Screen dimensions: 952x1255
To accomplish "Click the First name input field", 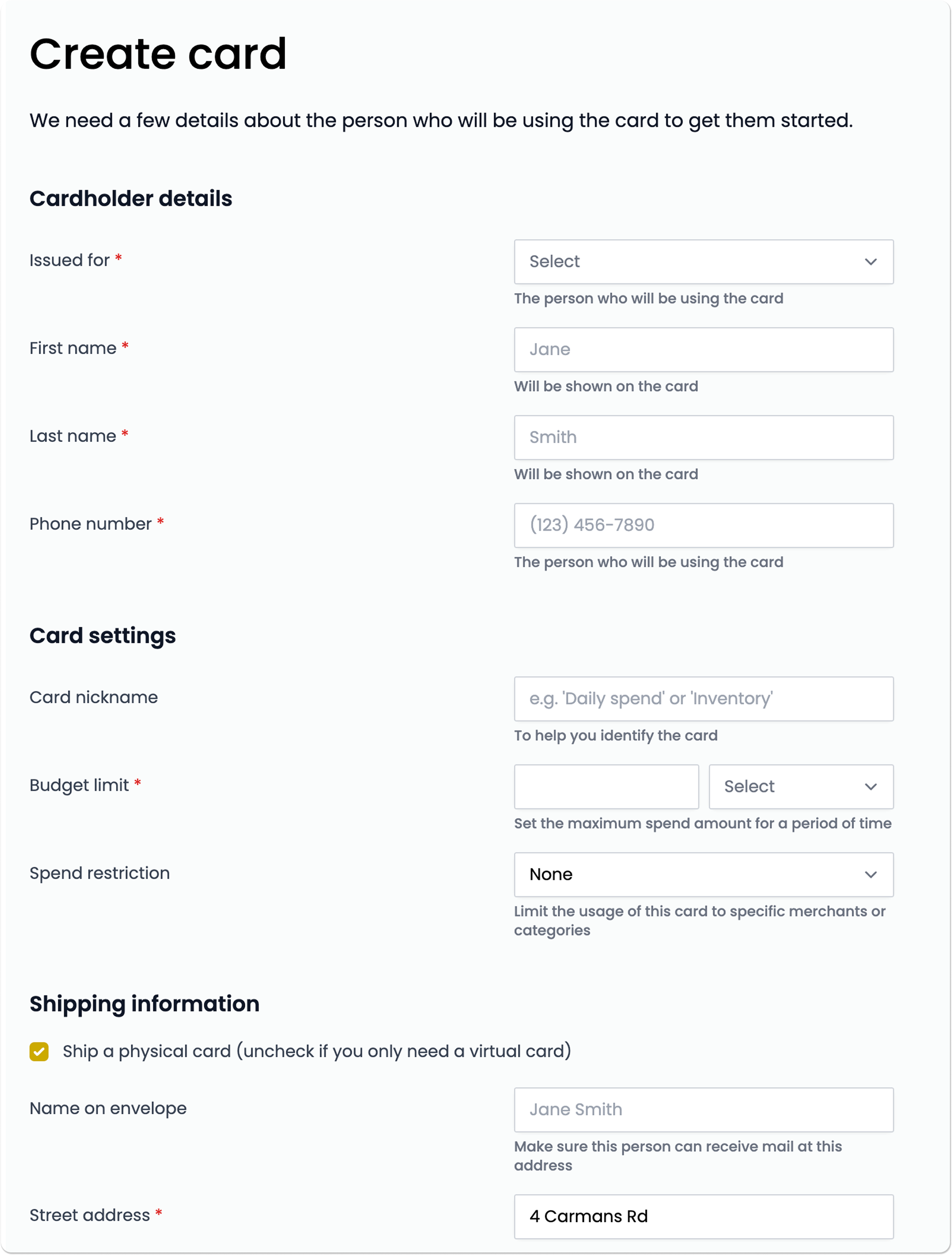I will [x=703, y=350].
